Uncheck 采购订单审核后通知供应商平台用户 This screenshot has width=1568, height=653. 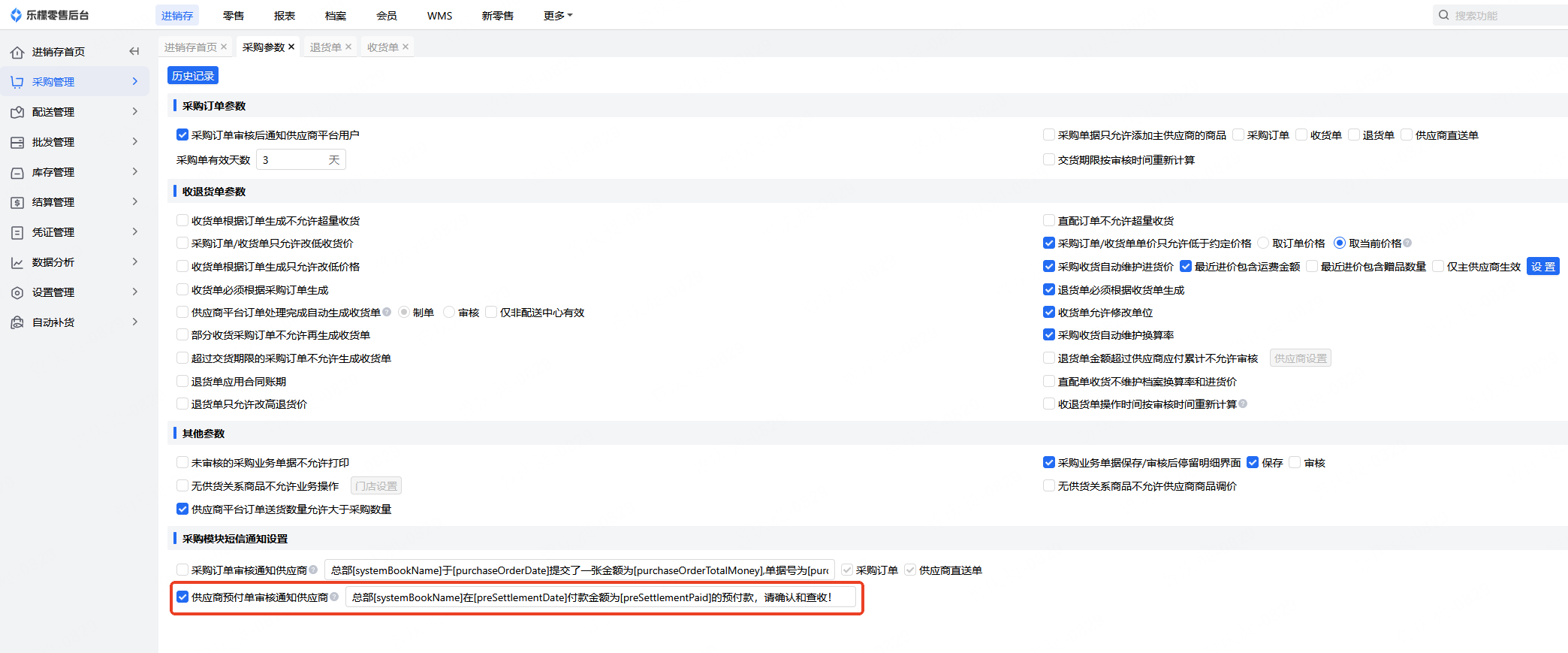(x=182, y=135)
